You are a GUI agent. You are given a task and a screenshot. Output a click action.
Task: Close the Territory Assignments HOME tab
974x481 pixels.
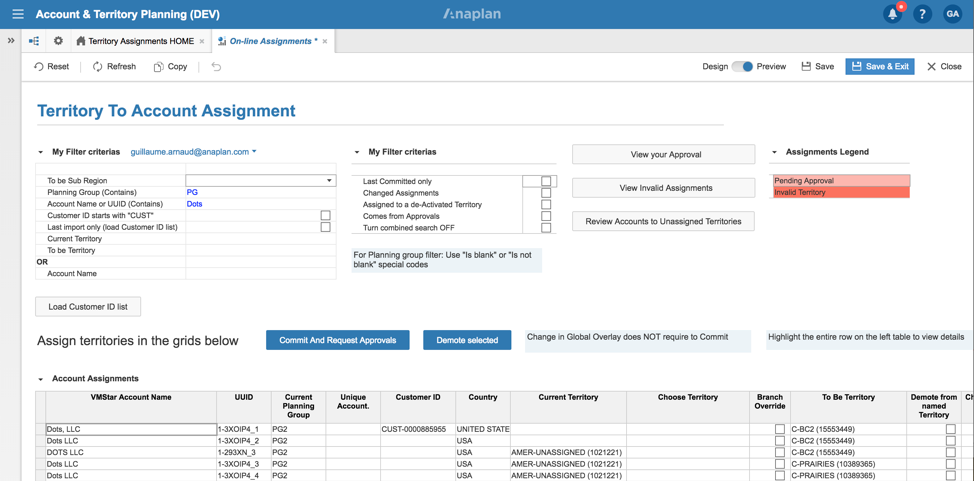coord(201,42)
